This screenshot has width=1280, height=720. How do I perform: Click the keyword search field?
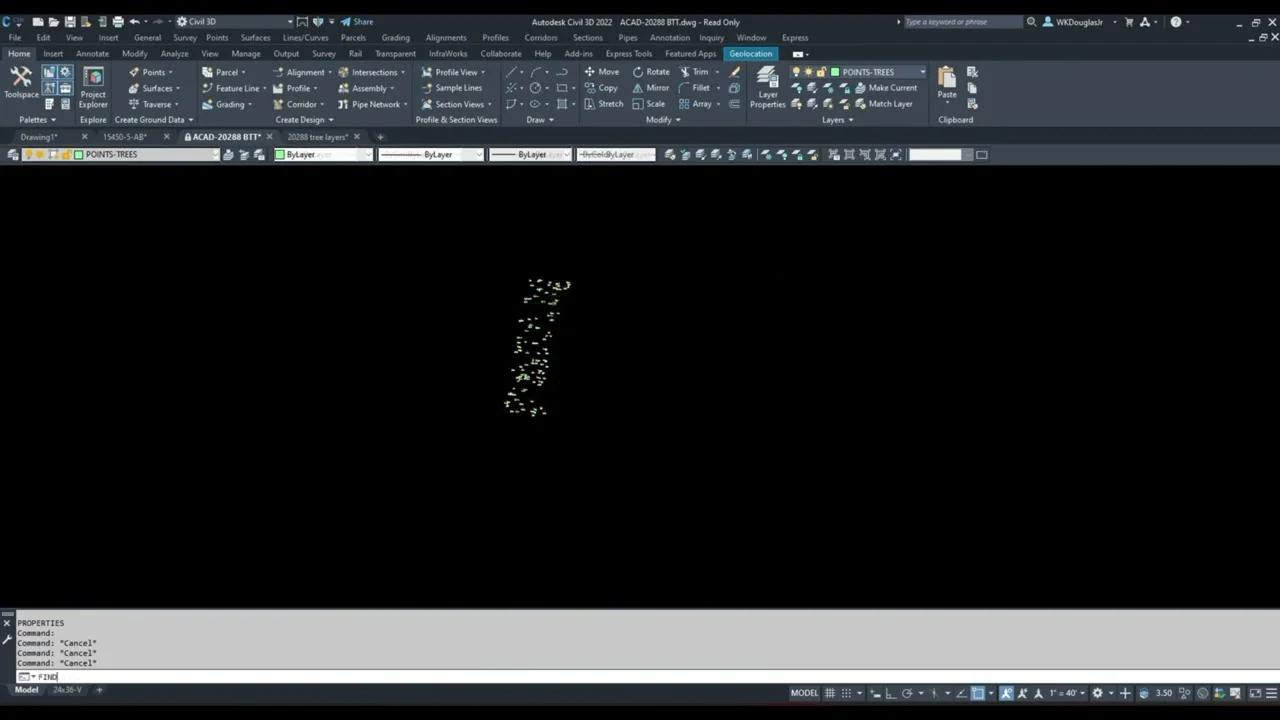(962, 22)
